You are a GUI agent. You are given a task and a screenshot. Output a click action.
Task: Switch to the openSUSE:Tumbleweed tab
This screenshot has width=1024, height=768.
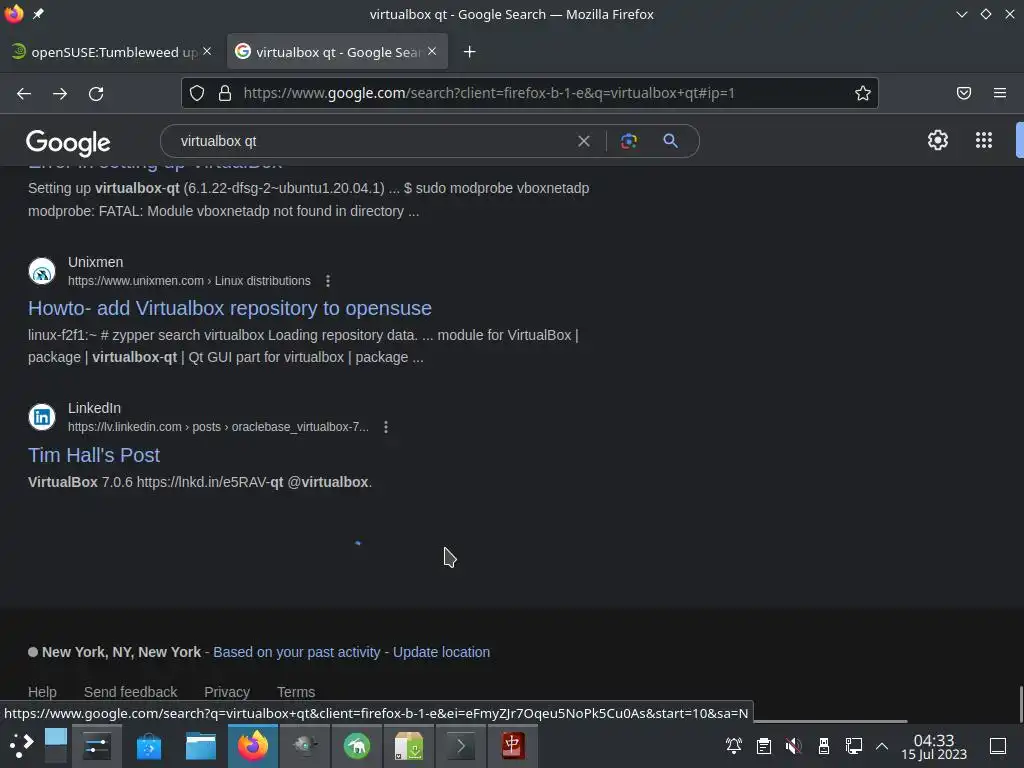point(111,52)
